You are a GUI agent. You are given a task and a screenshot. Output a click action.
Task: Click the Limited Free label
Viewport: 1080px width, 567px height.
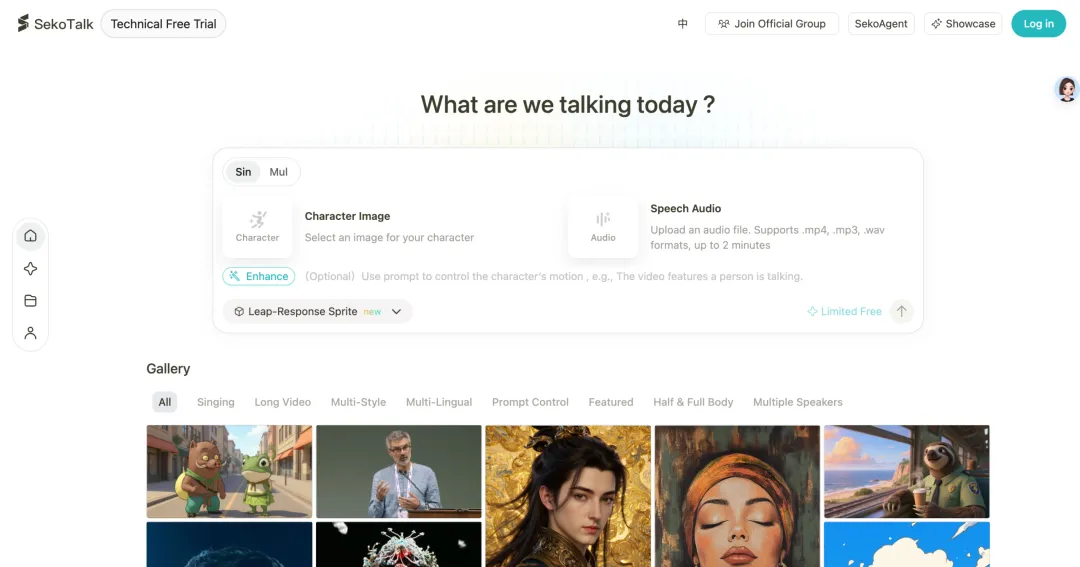click(x=844, y=311)
